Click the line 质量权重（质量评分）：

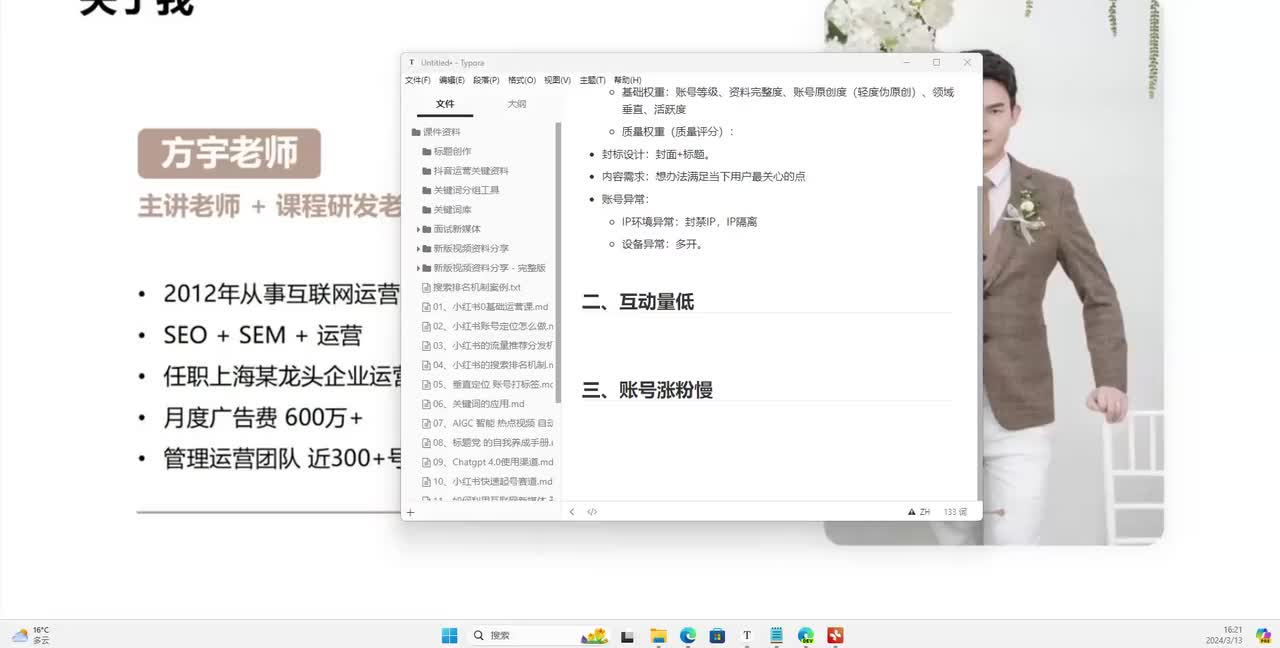678,131
